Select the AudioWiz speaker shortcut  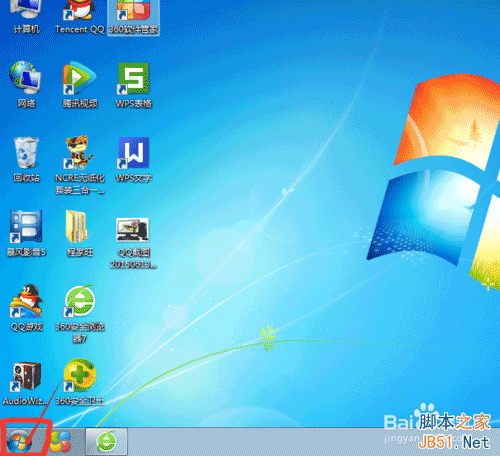(25, 383)
